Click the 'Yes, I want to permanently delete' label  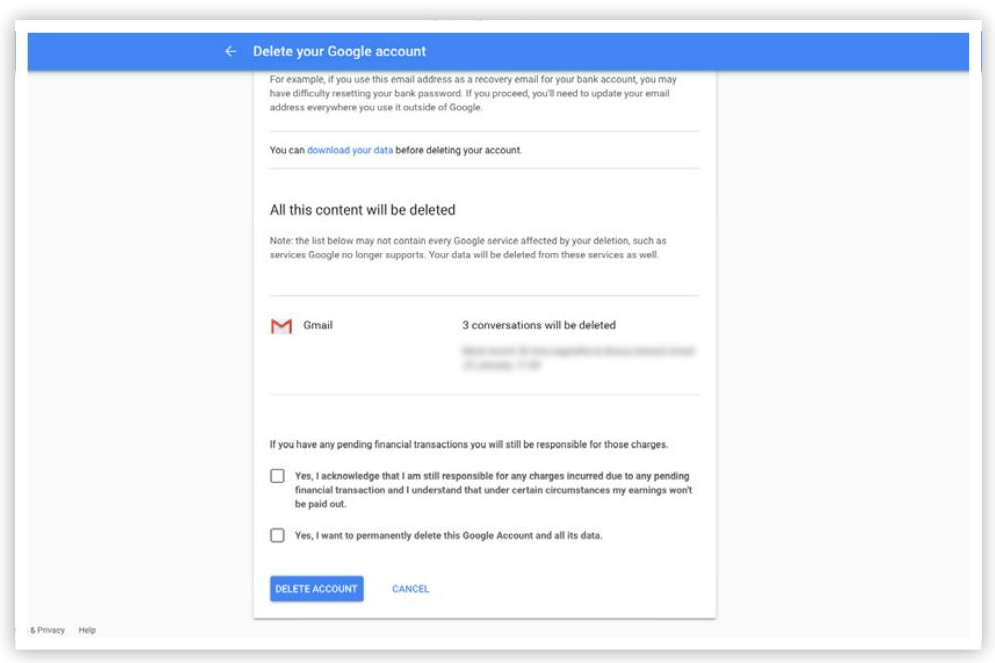coord(448,535)
